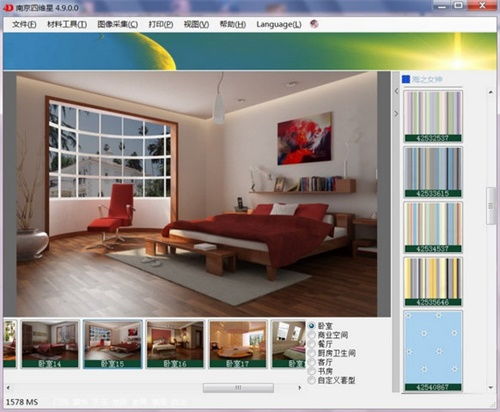The width and height of the screenshot is (500, 412).
Task: Click the blue square icon of wallpaper collection
Action: pyautogui.click(x=406, y=79)
